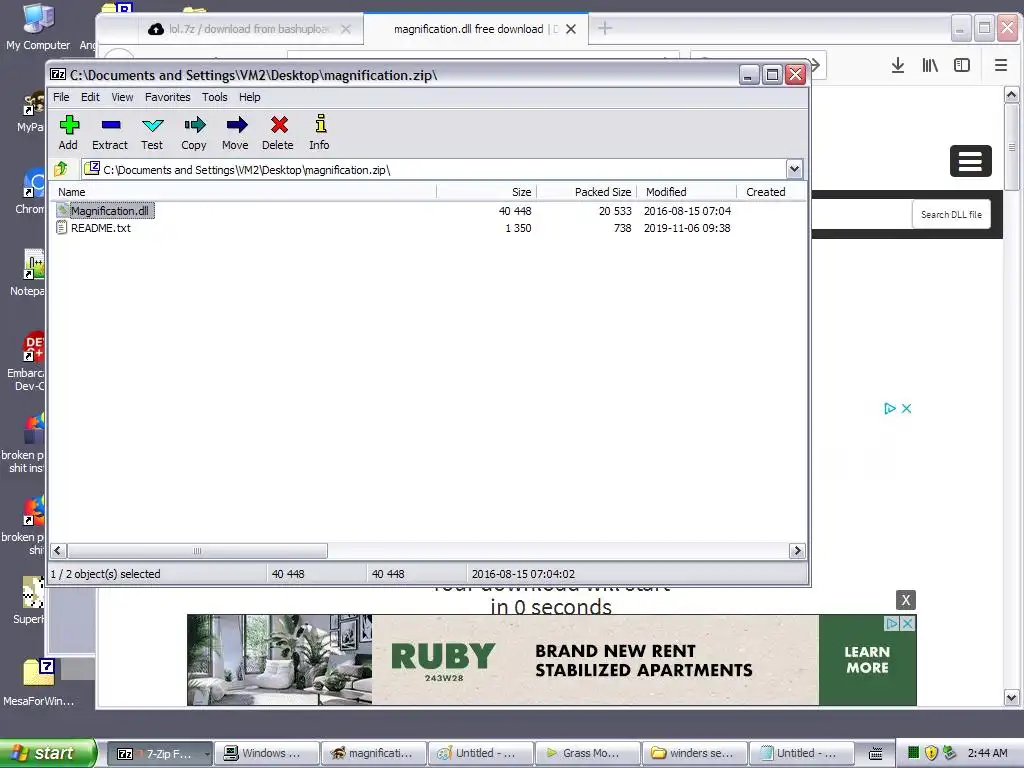Switch to 7-Zip taskbar button
The image size is (1024, 768).
tap(159, 754)
